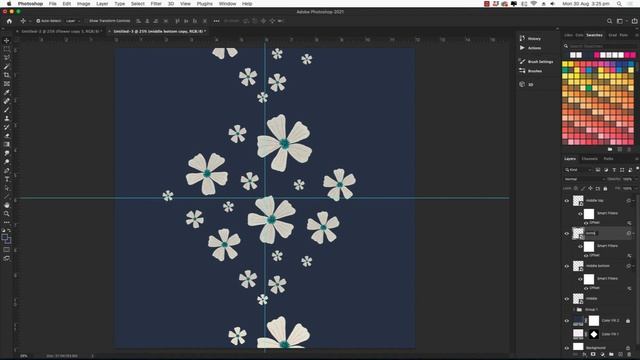Select the Frame tool
This screenshot has height=360, width=640.
click(7, 84)
